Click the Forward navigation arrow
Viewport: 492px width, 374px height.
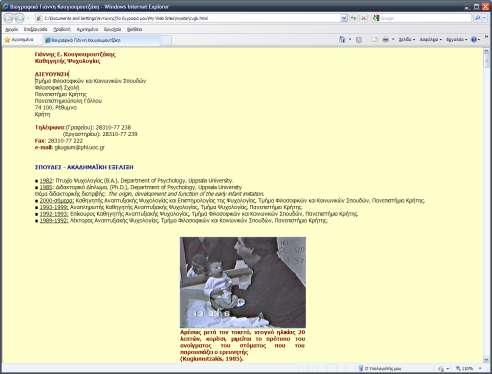[x=20, y=18]
